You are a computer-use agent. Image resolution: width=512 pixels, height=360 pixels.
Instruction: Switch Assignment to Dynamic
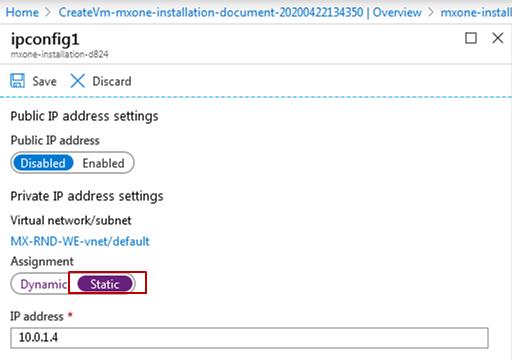point(43,284)
